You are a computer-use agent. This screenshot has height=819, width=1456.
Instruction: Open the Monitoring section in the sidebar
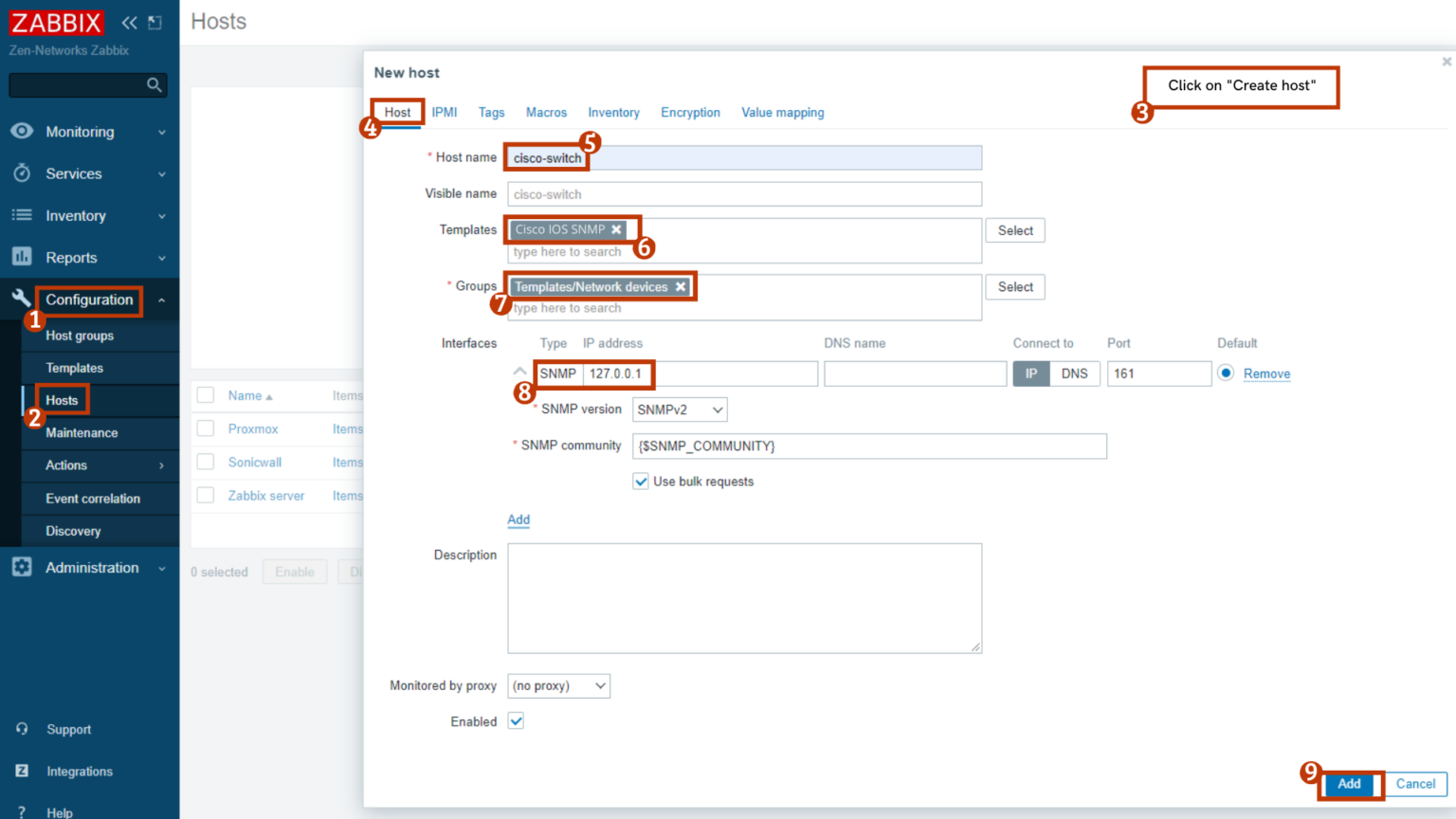(x=81, y=131)
